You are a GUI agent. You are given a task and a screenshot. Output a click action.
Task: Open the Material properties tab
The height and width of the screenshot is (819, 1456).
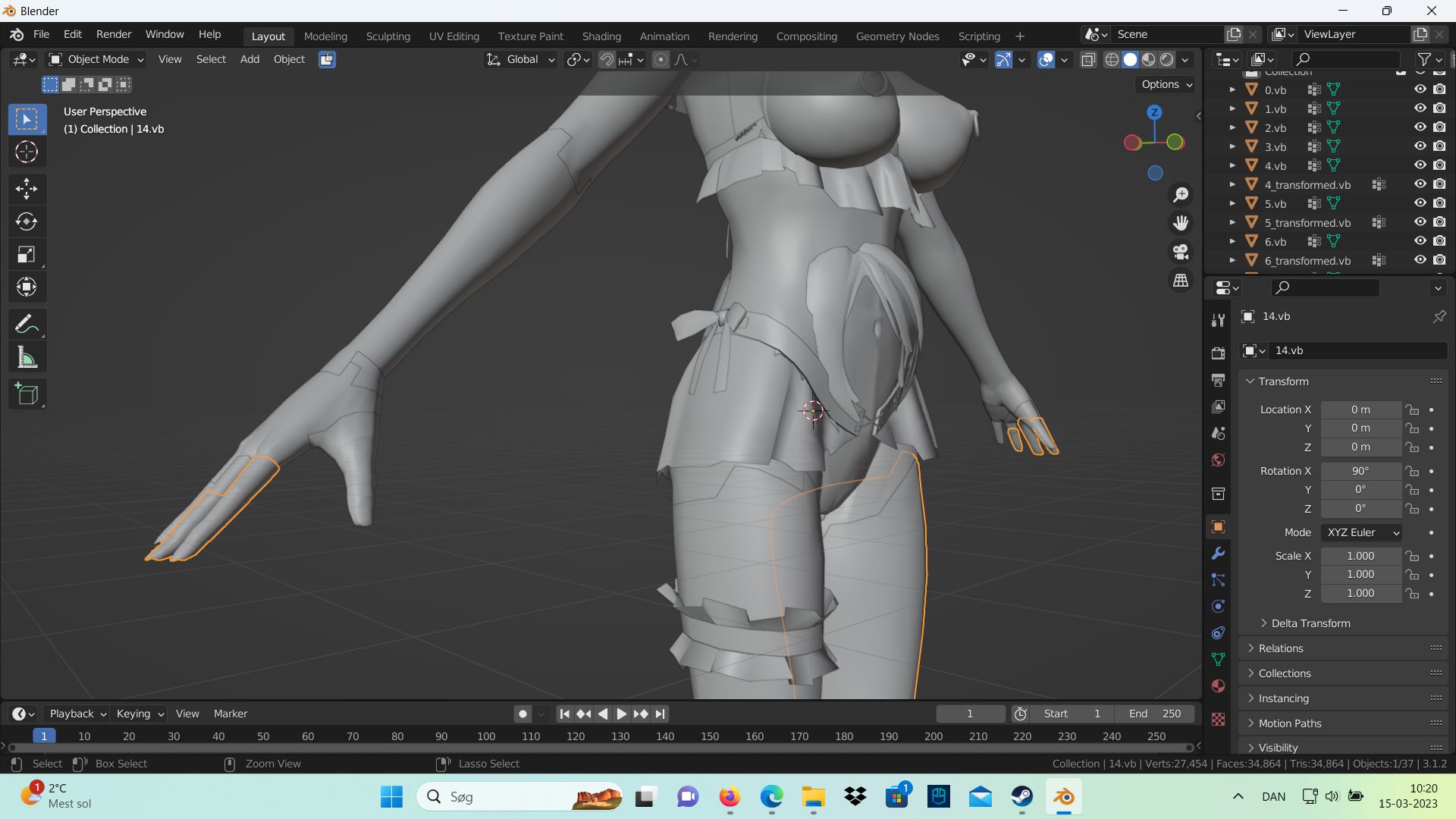[x=1219, y=686]
